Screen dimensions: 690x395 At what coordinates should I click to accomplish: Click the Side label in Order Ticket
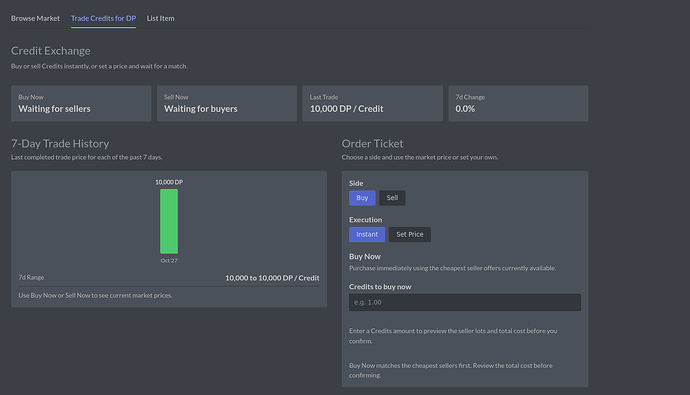point(356,183)
